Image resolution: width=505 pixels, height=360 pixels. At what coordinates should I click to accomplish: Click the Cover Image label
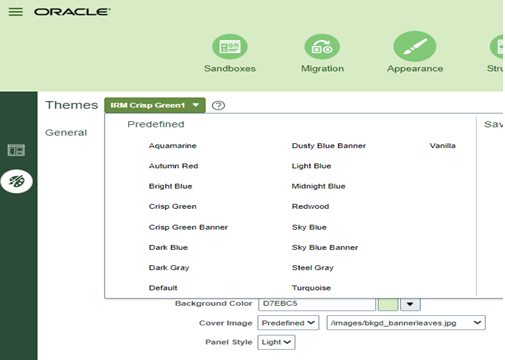[x=226, y=323]
